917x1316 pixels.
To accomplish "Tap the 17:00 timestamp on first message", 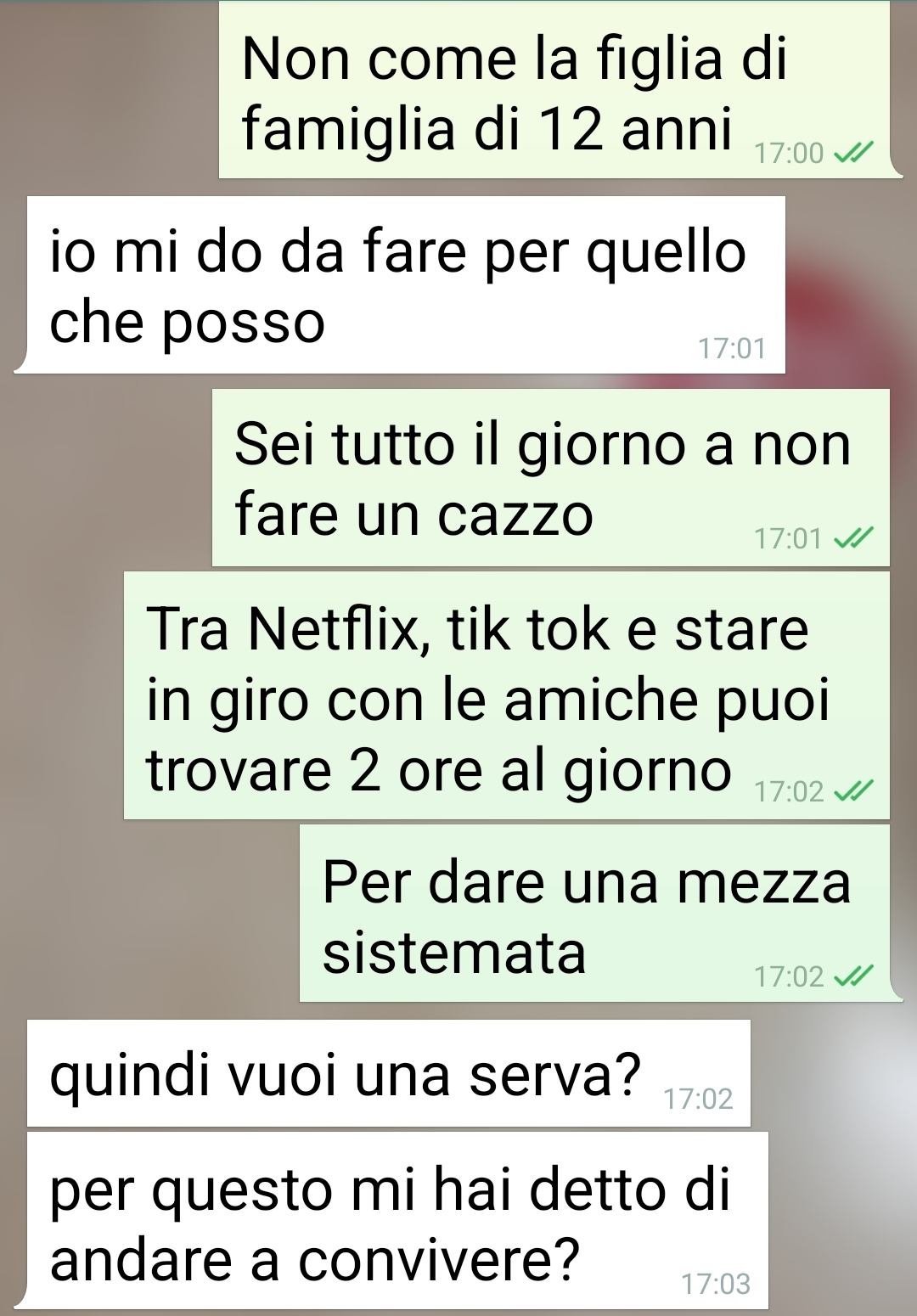I will (789, 154).
